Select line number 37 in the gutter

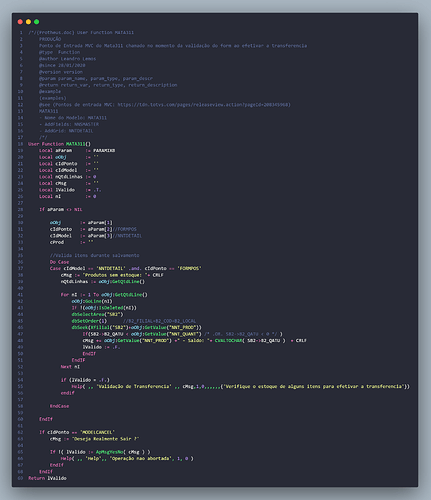click(x=21, y=268)
